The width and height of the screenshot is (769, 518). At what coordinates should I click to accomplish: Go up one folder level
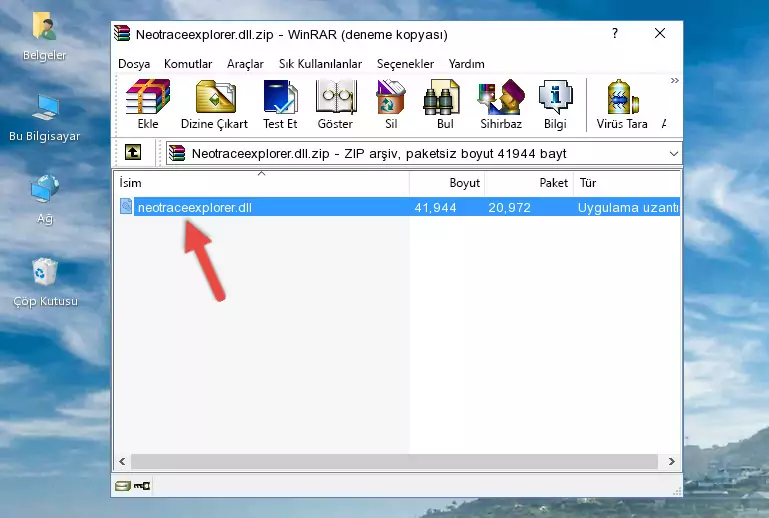click(x=133, y=152)
